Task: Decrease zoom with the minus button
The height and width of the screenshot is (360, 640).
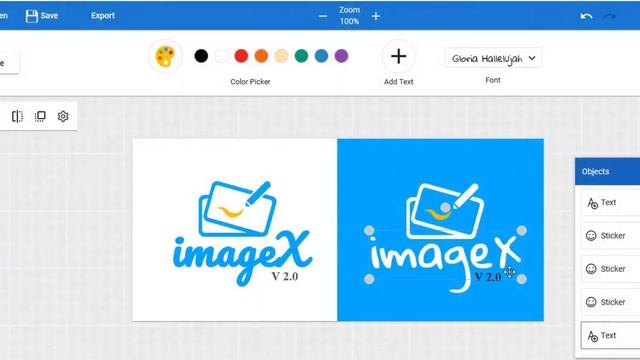Action: click(x=323, y=16)
